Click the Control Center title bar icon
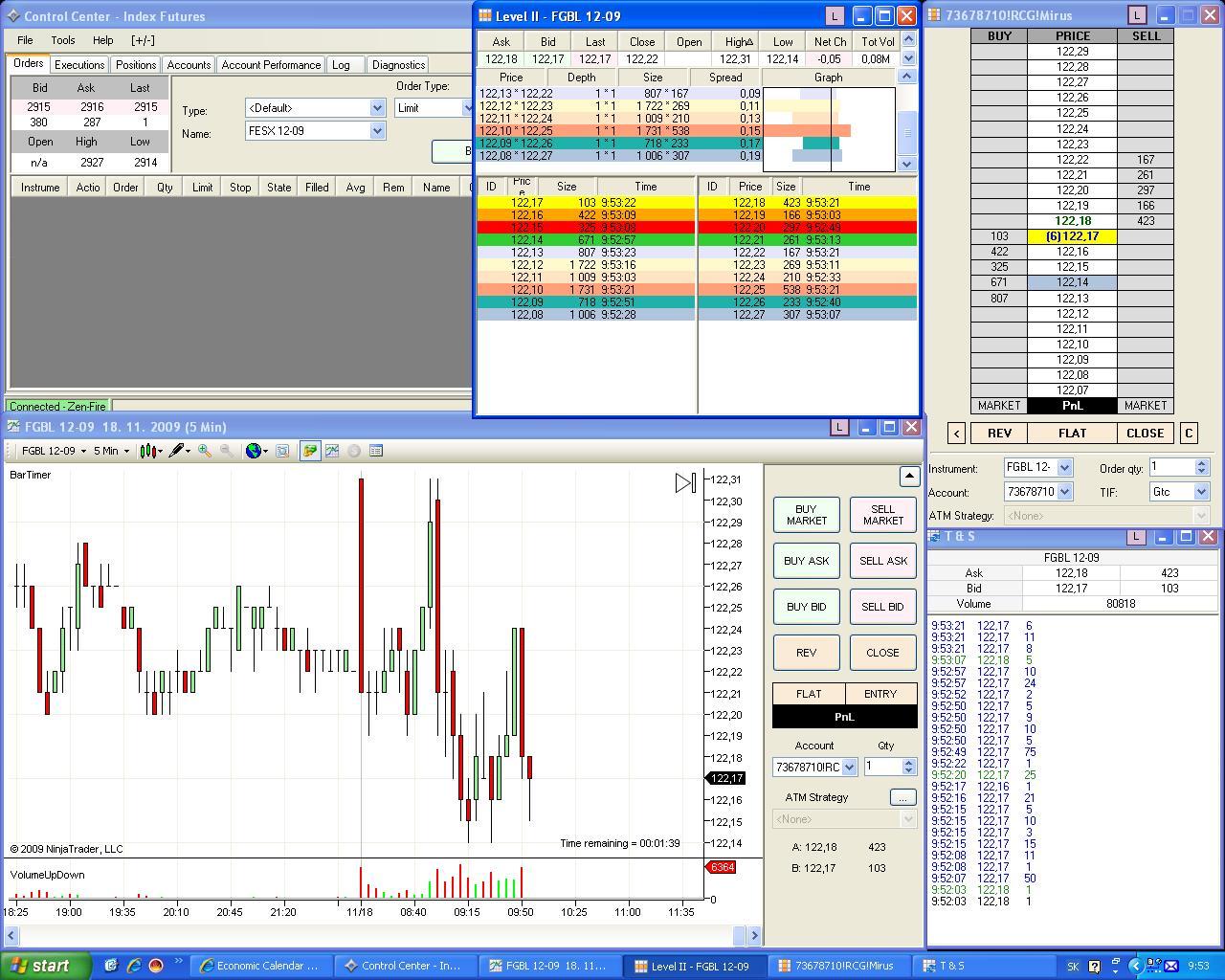The width and height of the screenshot is (1225, 980). (13, 16)
